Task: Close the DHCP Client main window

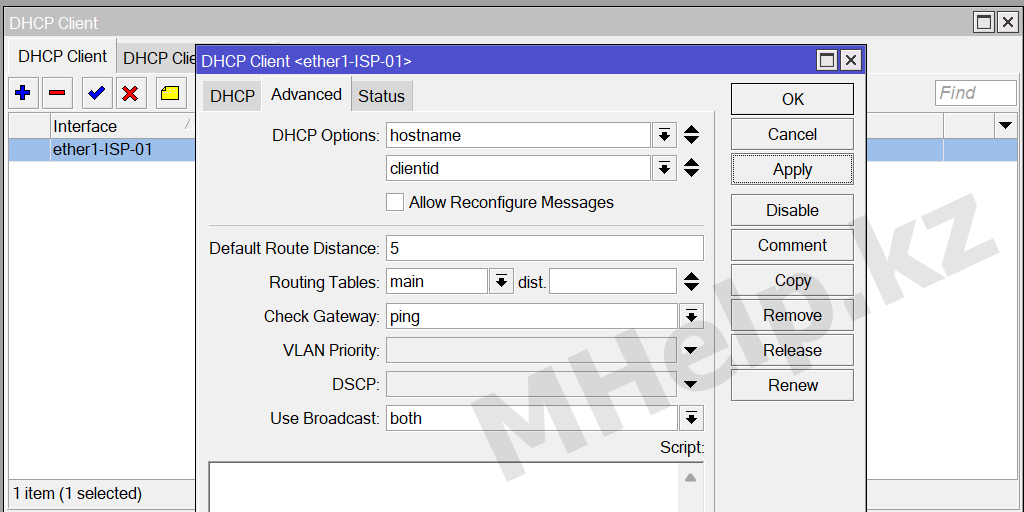Action: (x=1008, y=22)
